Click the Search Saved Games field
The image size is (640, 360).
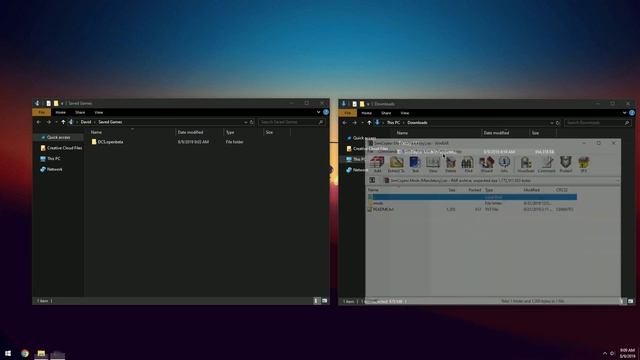[291, 122]
